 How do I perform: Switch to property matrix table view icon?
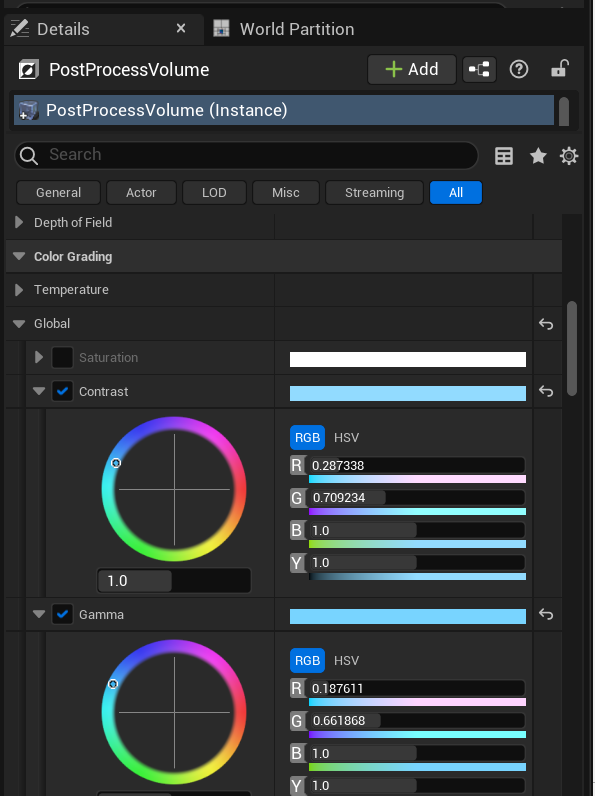coord(504,156)
